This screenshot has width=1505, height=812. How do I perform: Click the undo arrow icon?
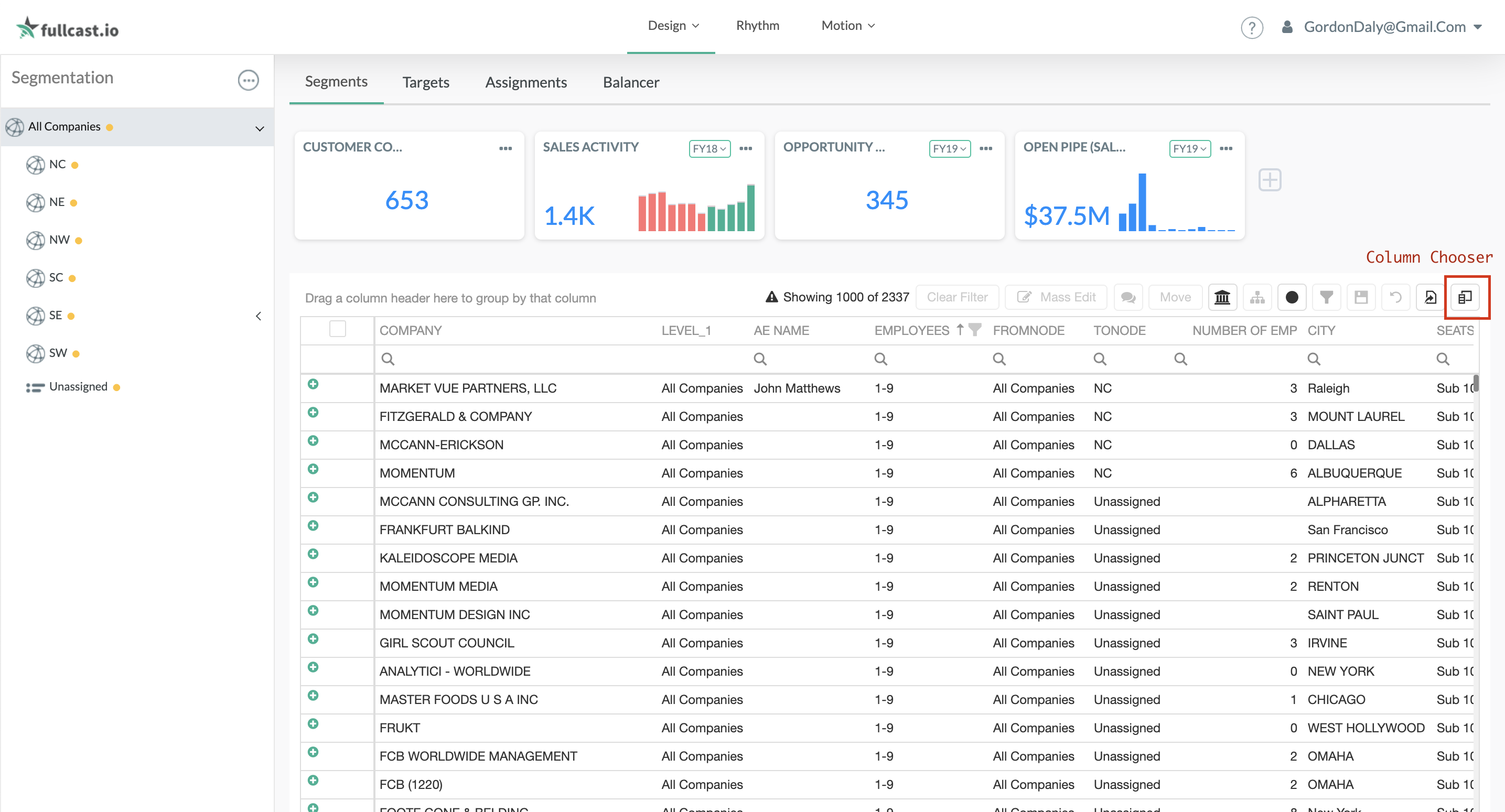(x=1396, y=297)
